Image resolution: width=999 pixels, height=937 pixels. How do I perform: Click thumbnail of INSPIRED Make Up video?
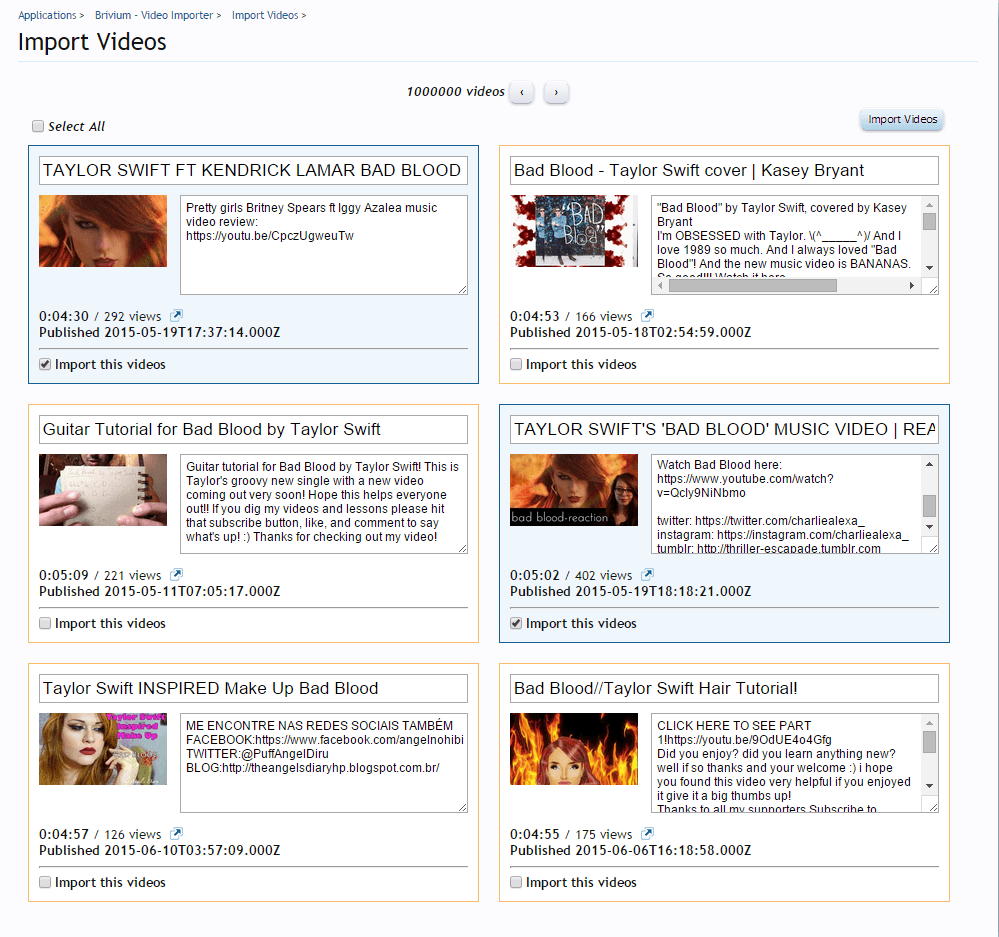point(103,749)
